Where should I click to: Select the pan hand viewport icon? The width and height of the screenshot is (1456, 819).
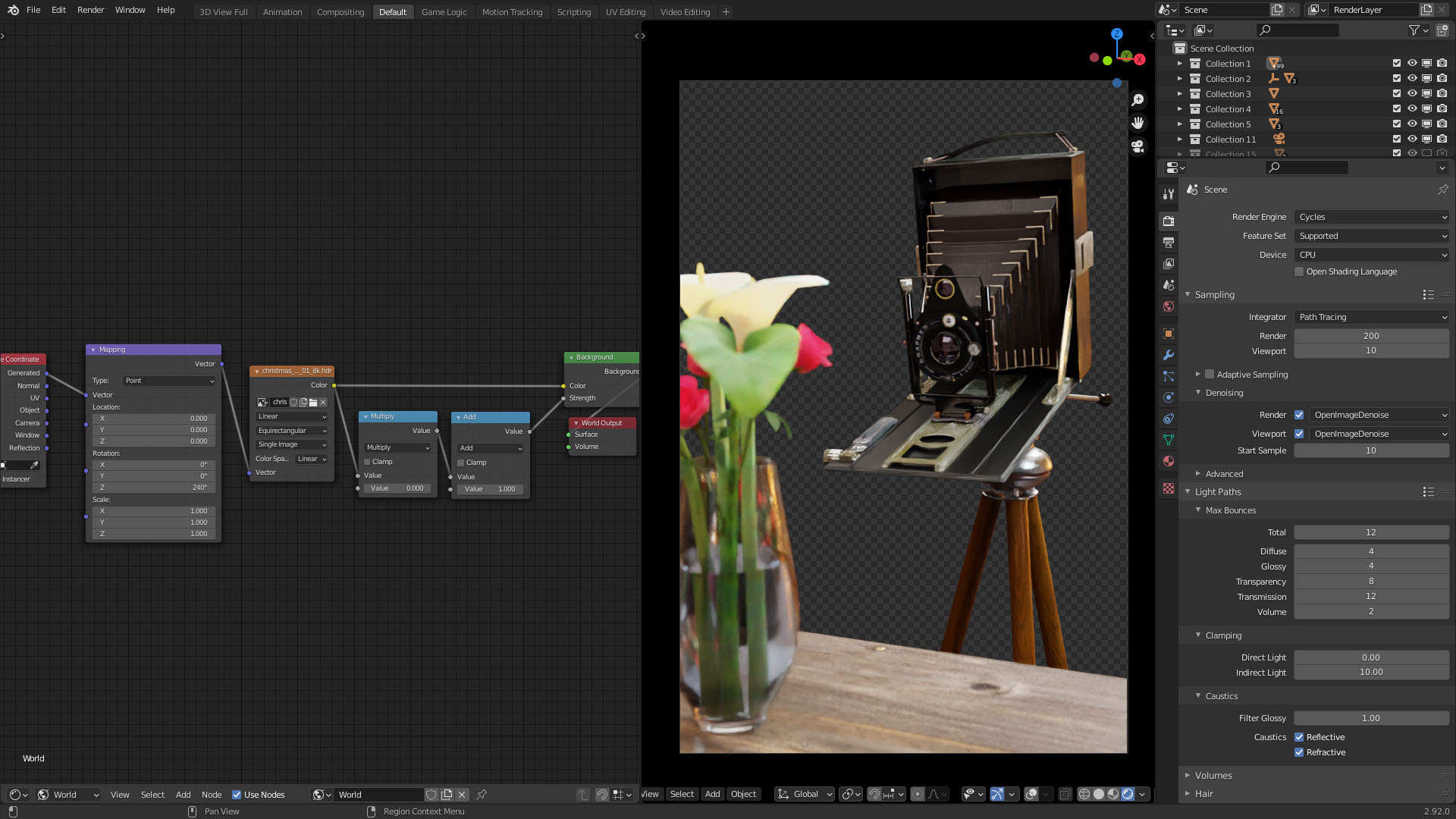[1137, 123]
